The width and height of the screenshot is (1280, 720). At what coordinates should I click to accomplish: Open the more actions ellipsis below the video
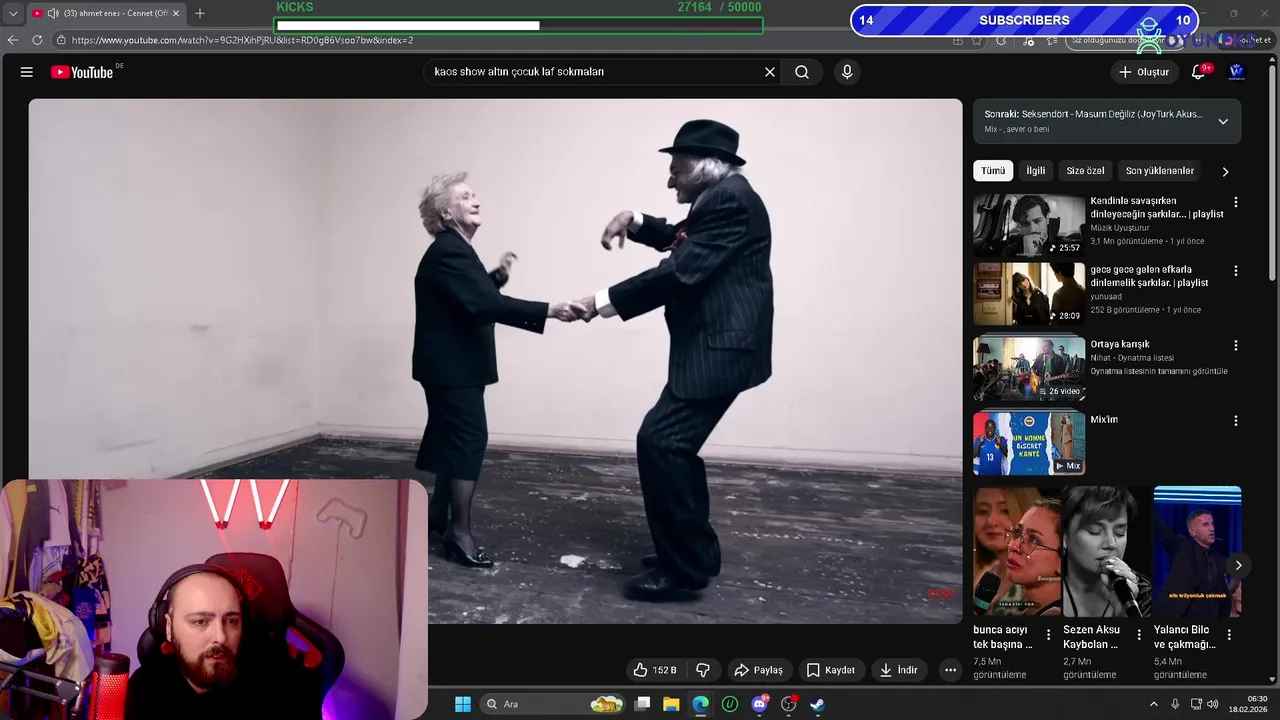pyautogui.click(x=950, y=670)
